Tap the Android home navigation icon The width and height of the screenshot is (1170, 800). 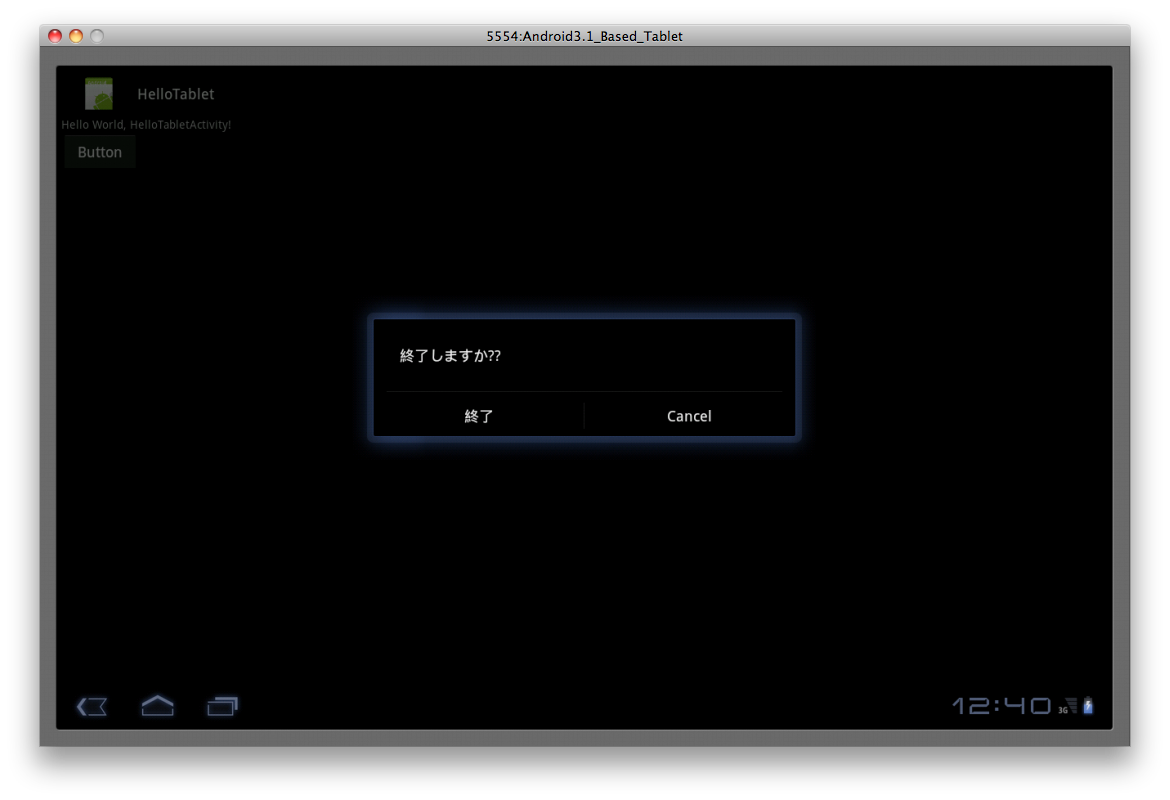tap(157, 705)
